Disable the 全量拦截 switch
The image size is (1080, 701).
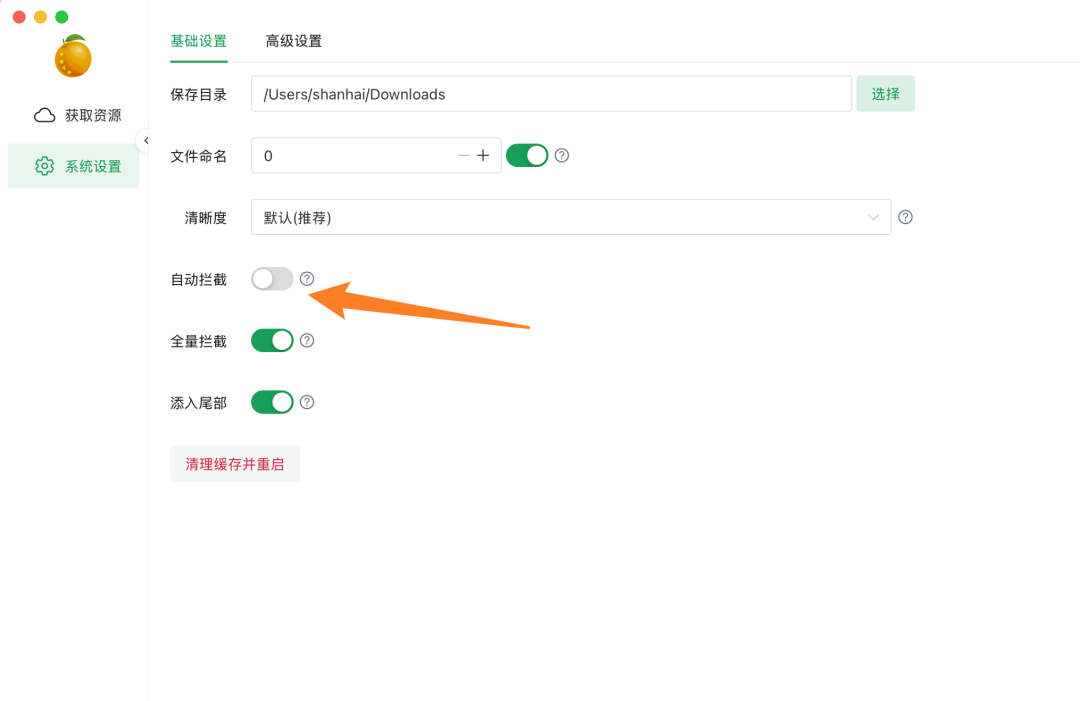click(272, 340)
